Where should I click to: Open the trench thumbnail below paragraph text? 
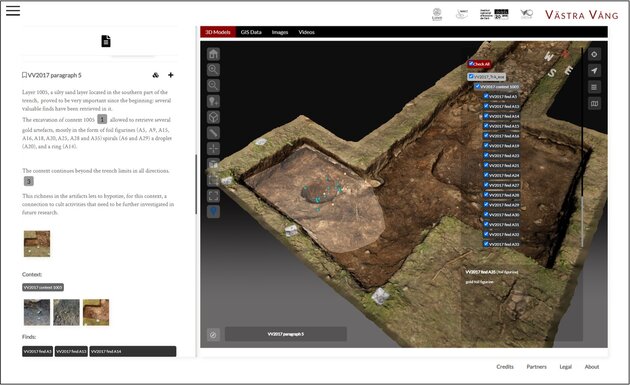point(37,244)
